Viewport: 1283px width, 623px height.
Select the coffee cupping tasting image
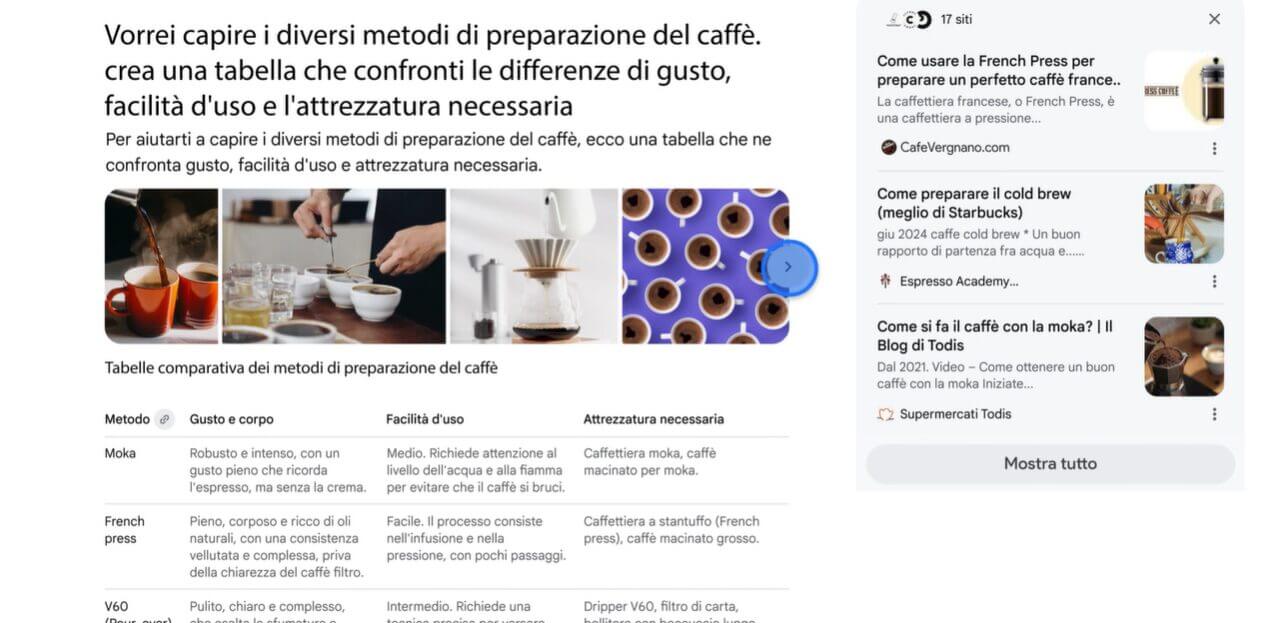click(334, 266)
